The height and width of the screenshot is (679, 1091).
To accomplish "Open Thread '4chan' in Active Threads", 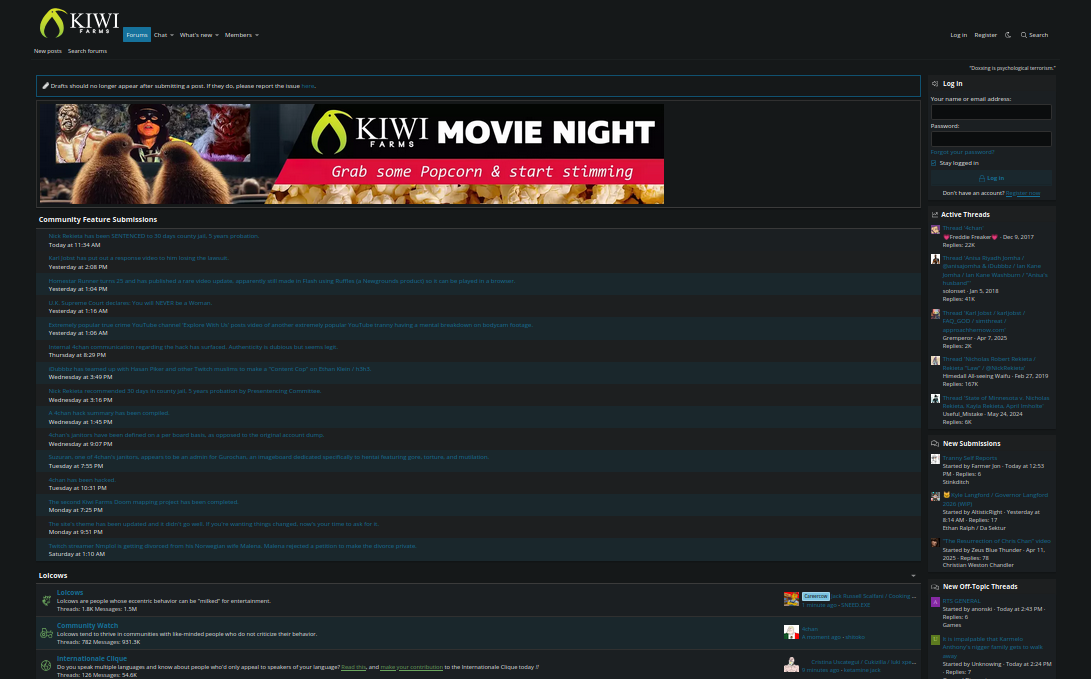I will tap(963, 228).
